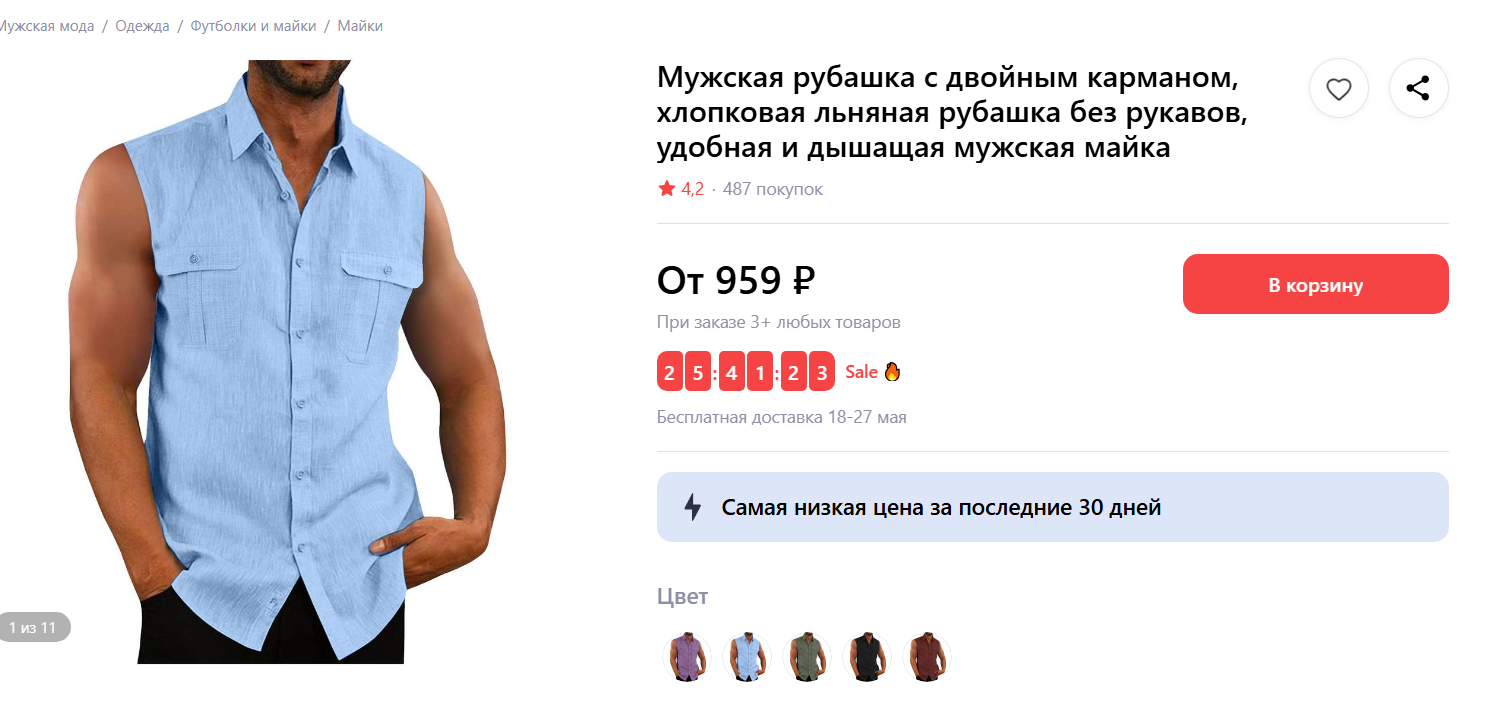Select the purple shirt color swatch

[x=686, y=657]
